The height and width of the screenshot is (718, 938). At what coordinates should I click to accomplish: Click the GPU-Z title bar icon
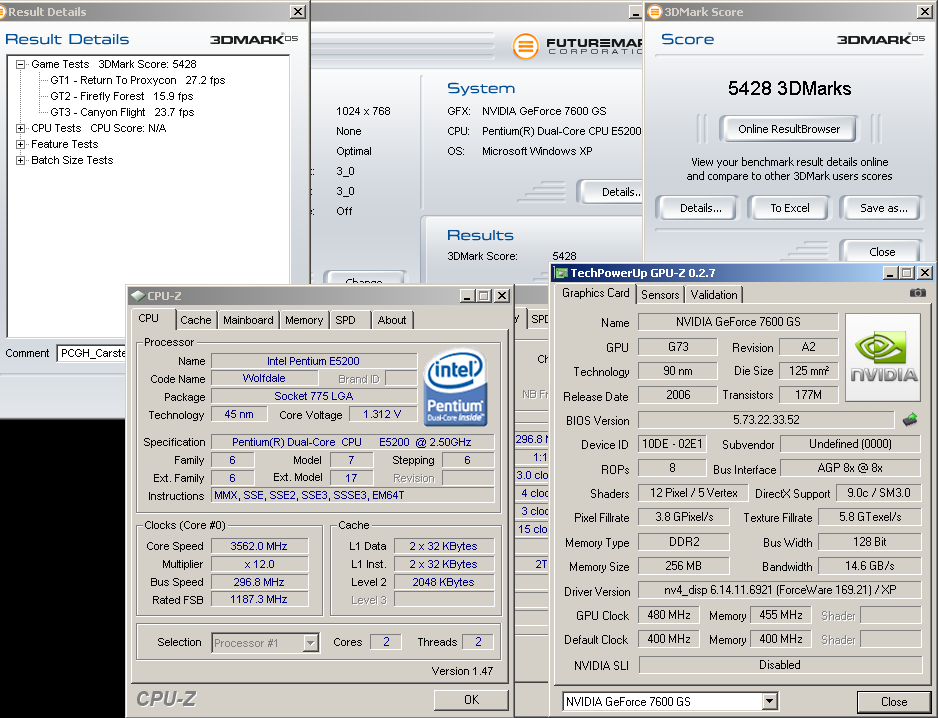coord(561,273)
